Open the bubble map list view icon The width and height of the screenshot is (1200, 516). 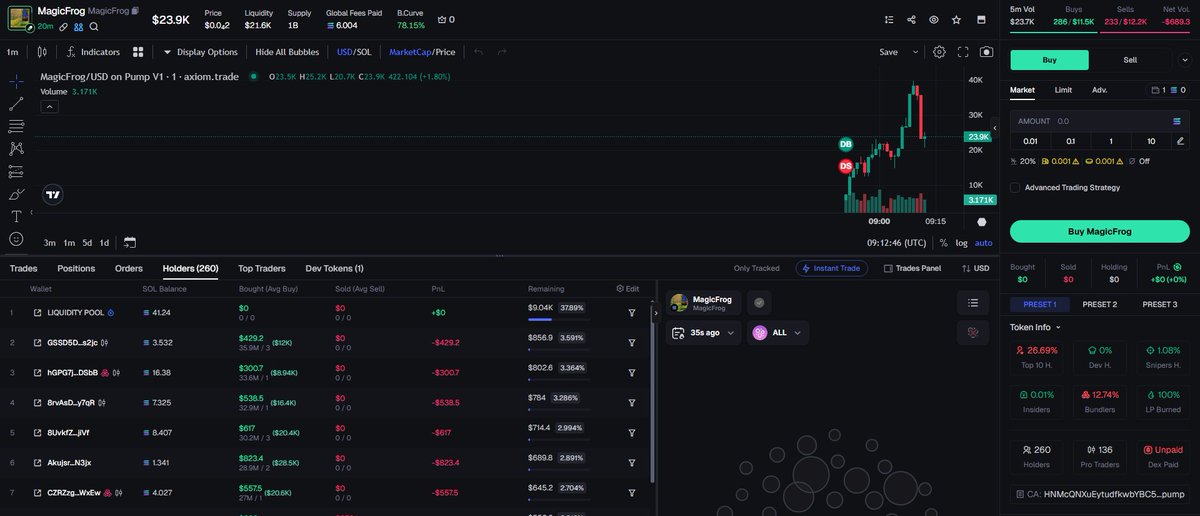(973, 303)
